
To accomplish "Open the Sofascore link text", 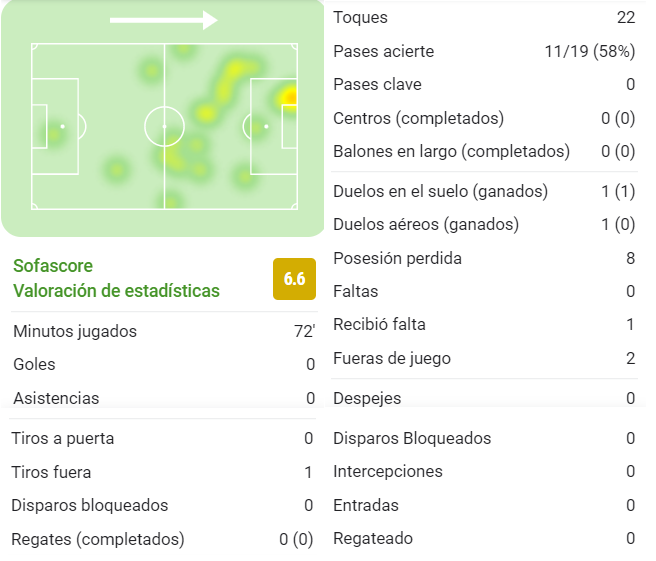I will click(53, 266).
